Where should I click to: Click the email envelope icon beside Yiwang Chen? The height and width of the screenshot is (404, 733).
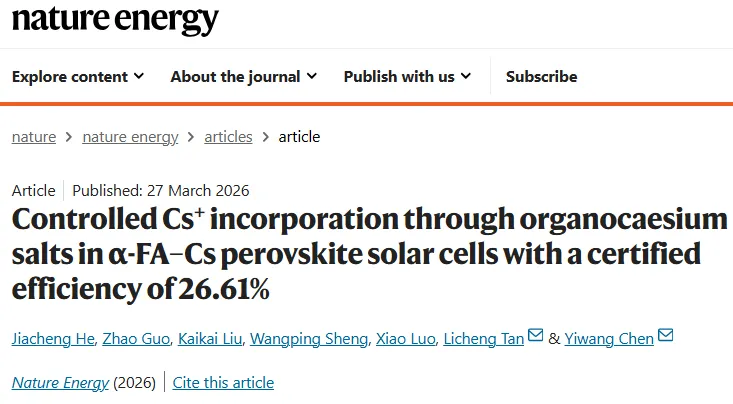click(665, 337)
